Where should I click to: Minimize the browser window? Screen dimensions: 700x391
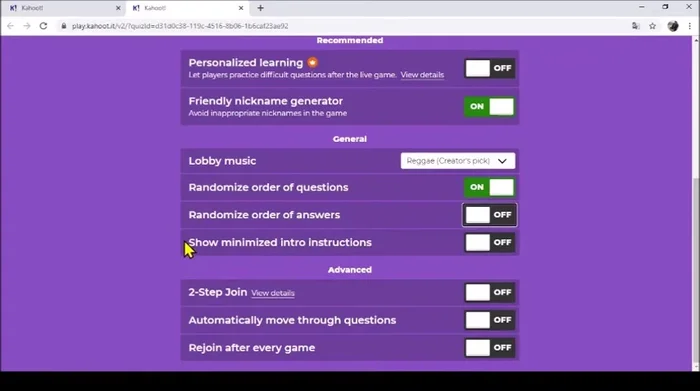point(642,7)
